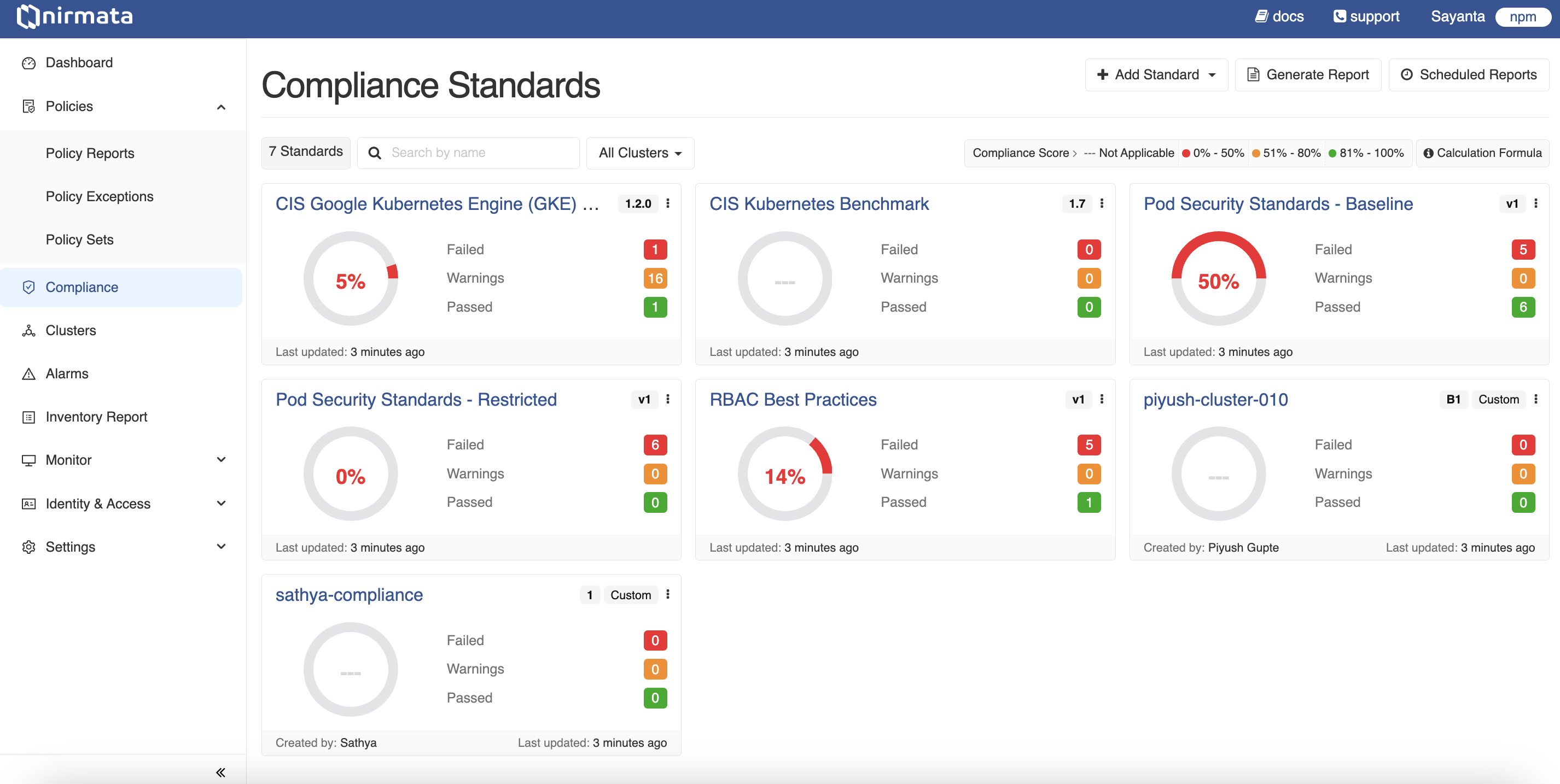The height and width of the screenshot is (784, 1560).
Task: Open CIS Google Kubernetes Engine (GKE) standard
Action: [437, 204]
